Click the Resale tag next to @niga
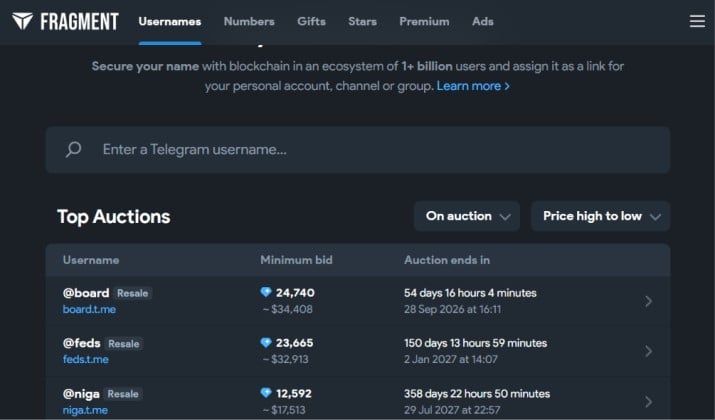Screen dimensions: 715x420 [123, 394]
